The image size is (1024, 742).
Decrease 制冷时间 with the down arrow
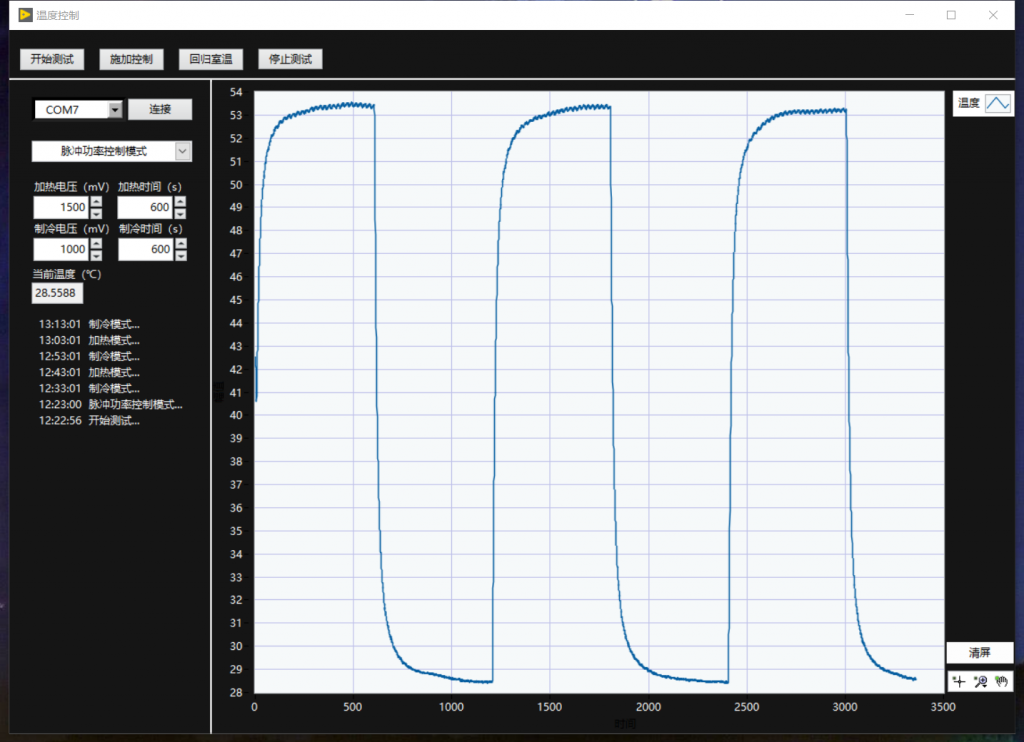[x=180, y=255]
